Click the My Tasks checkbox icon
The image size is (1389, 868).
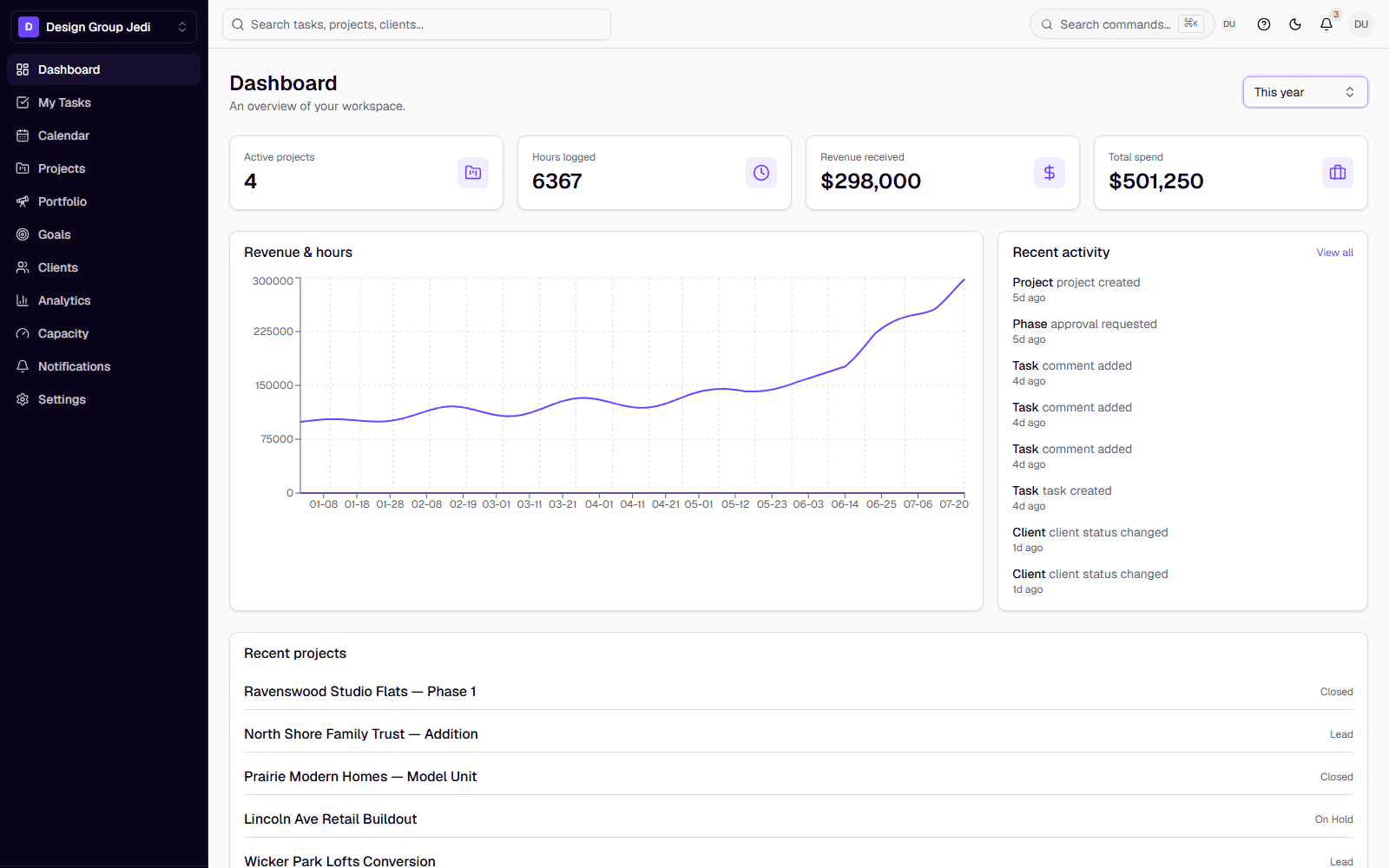pos(23,102)
